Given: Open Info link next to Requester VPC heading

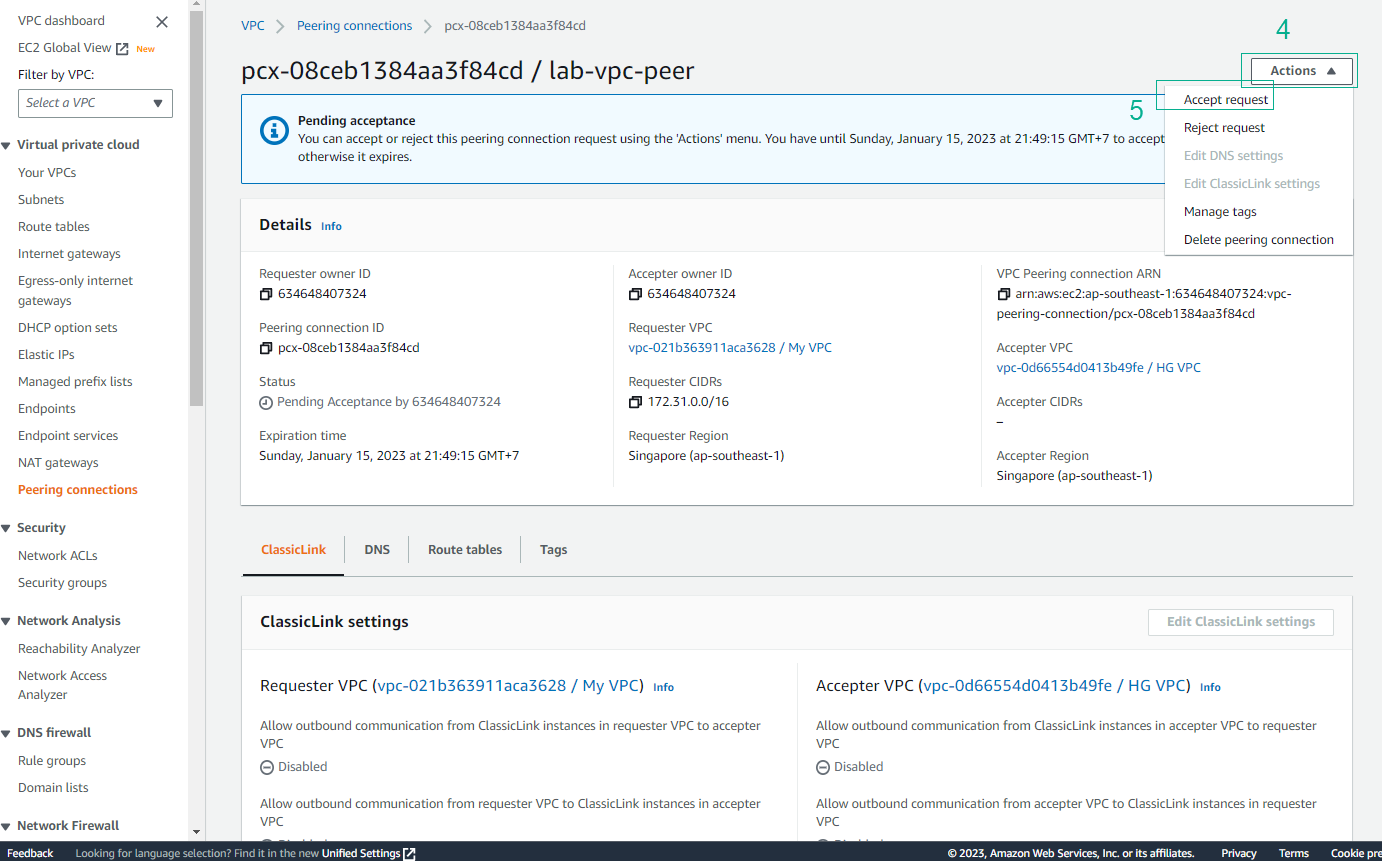Looking at the screenshot, I should click(x=663, y=688).
